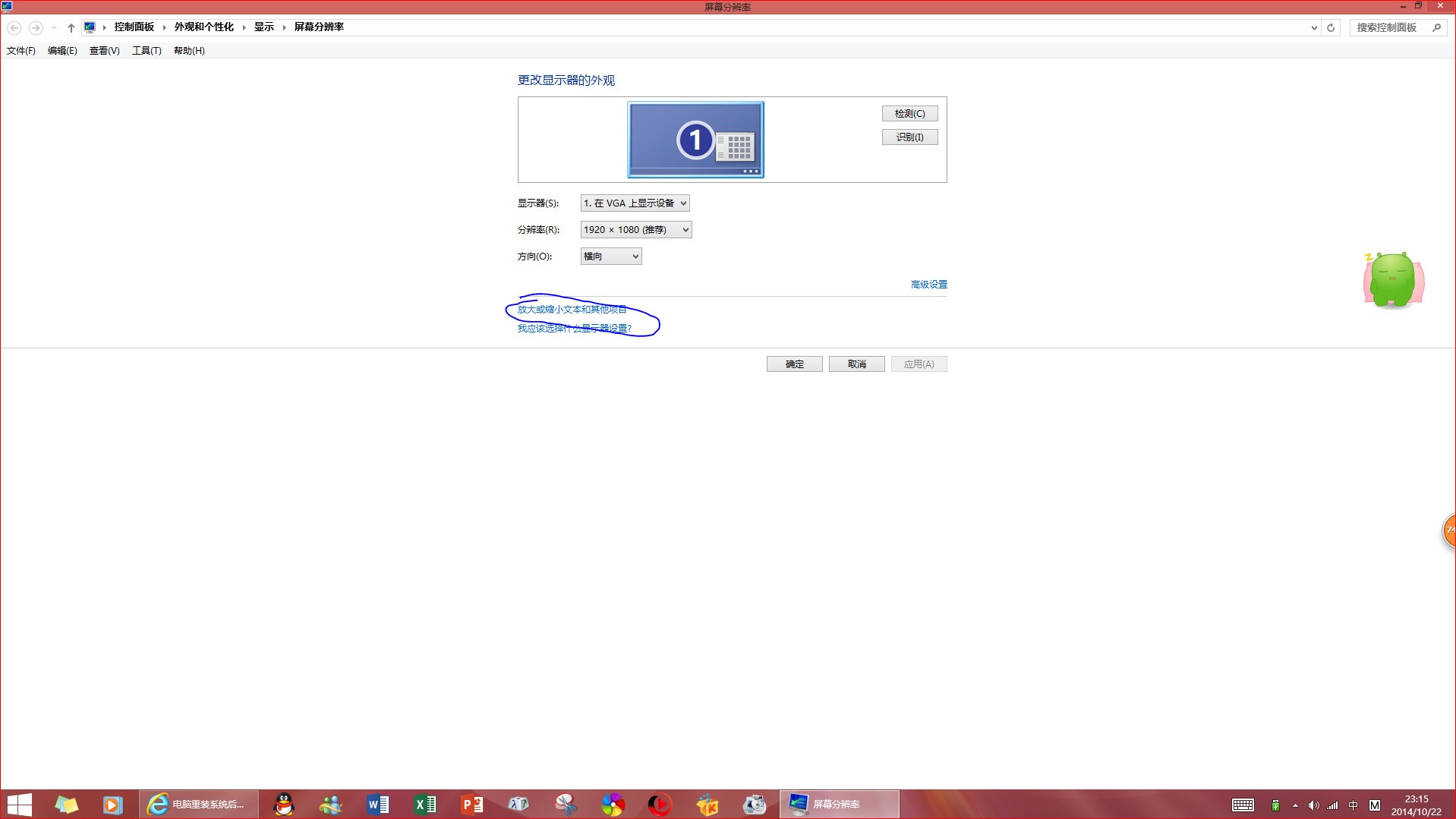Click the green sleeping mascot widget
The height and width of the screenshot is (819, 1456).
pos(1394,280)
